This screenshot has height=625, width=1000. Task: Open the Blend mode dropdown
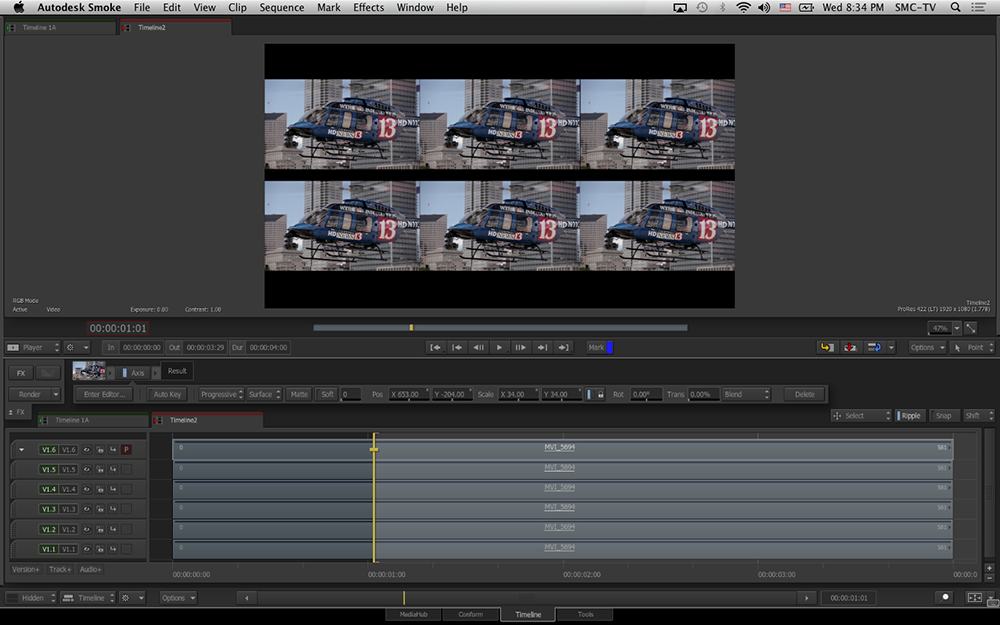745,395
